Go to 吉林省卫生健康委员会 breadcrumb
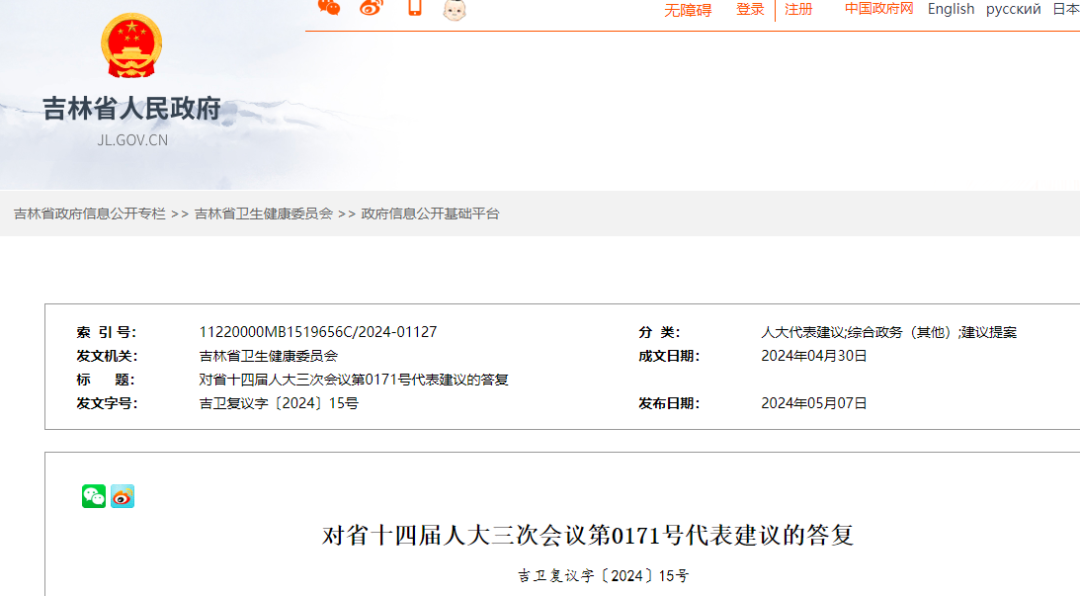 click(x=264, y=214)
